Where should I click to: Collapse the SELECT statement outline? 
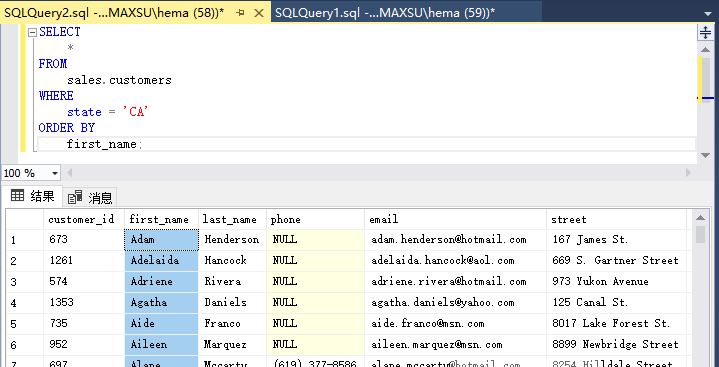click(32, 33)
